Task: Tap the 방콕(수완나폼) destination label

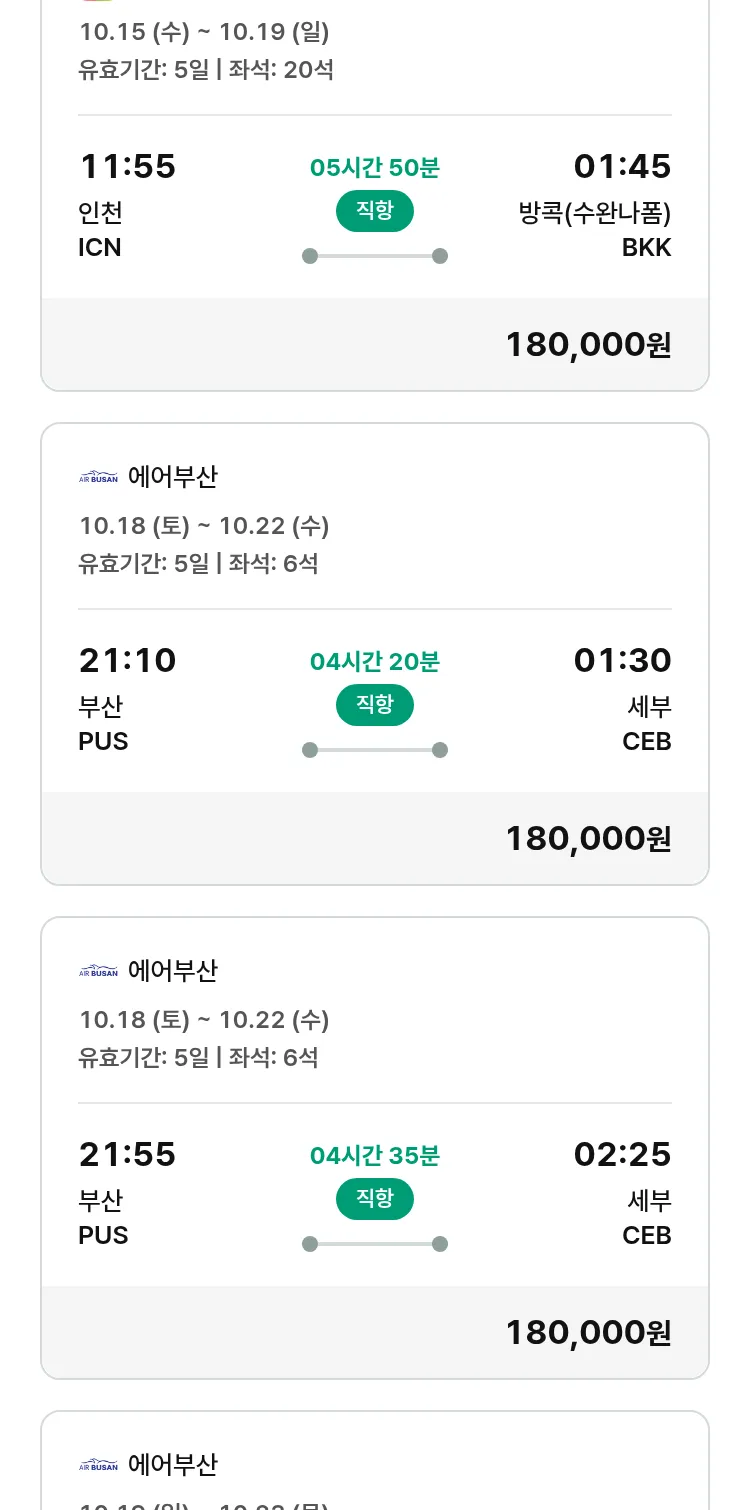Action: tap(594, 213)
